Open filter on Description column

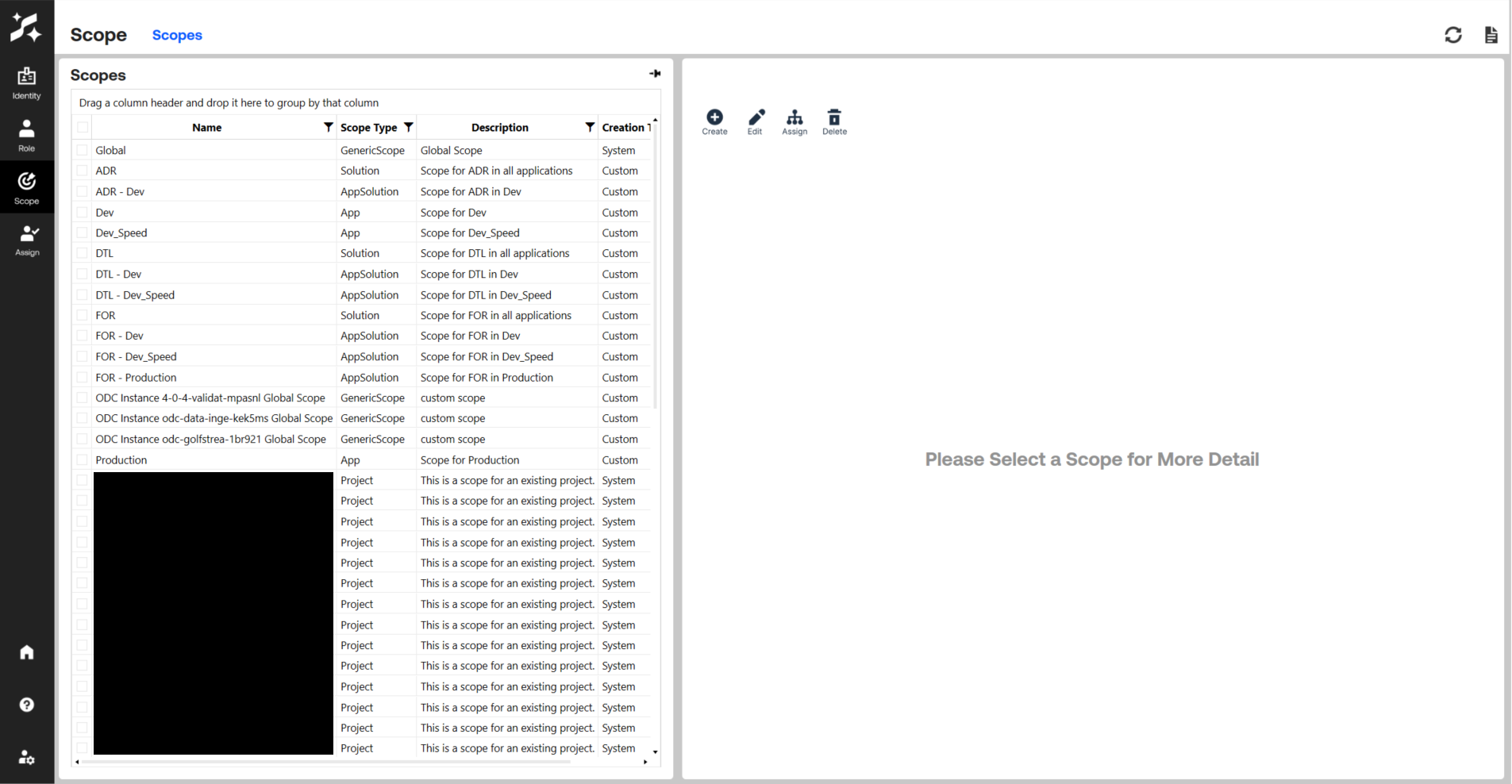590,127
